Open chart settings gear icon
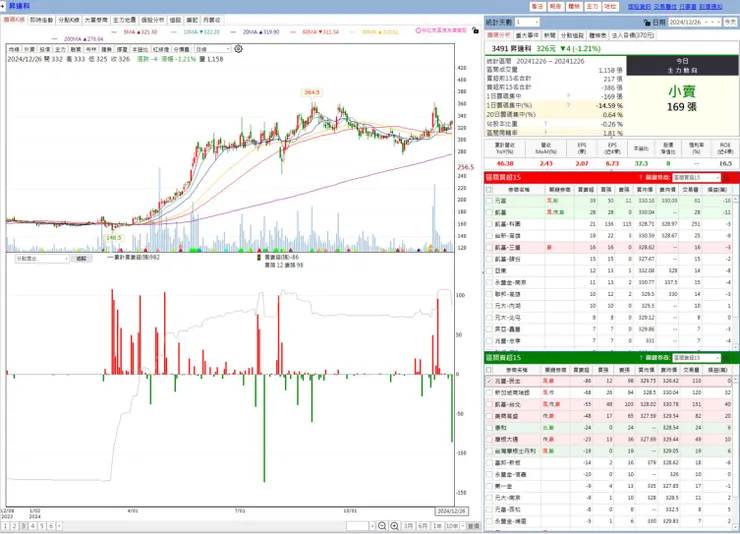 tap(238, 49)
